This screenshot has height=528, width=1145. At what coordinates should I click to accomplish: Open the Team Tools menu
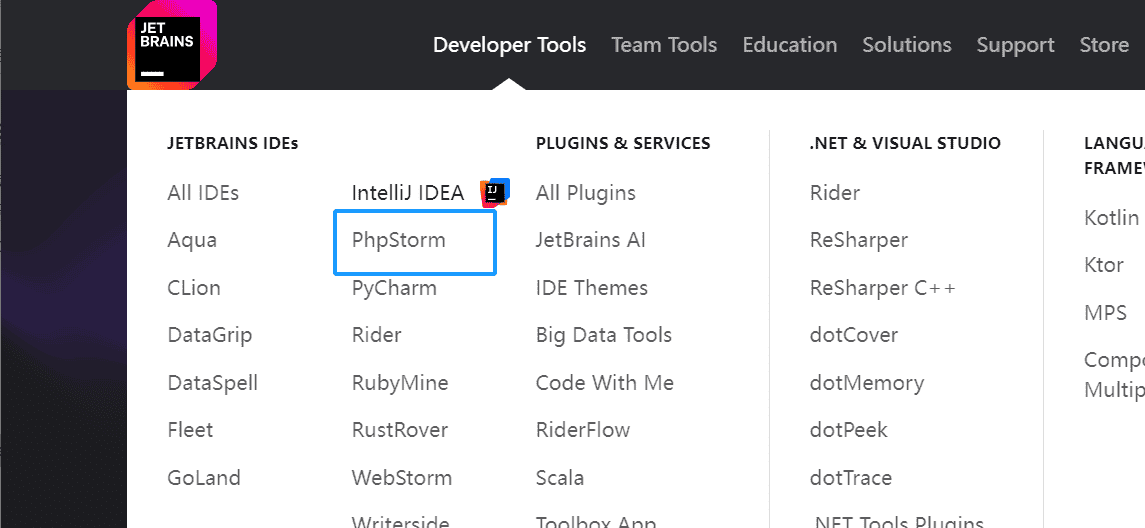pos(665,45)
